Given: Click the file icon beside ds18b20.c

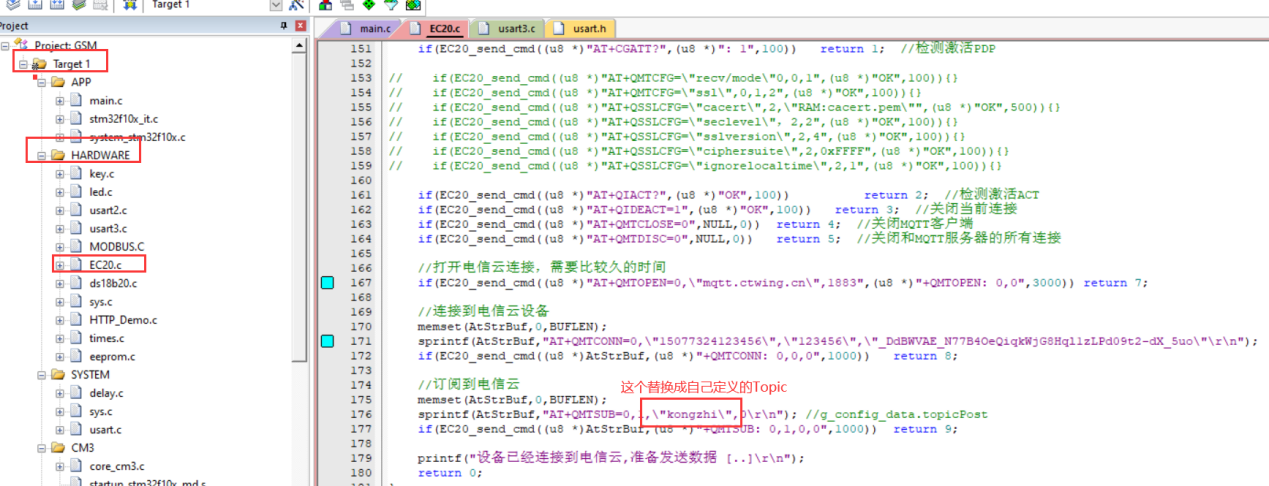Looking at the screenshot, I should tap(76, 283).
